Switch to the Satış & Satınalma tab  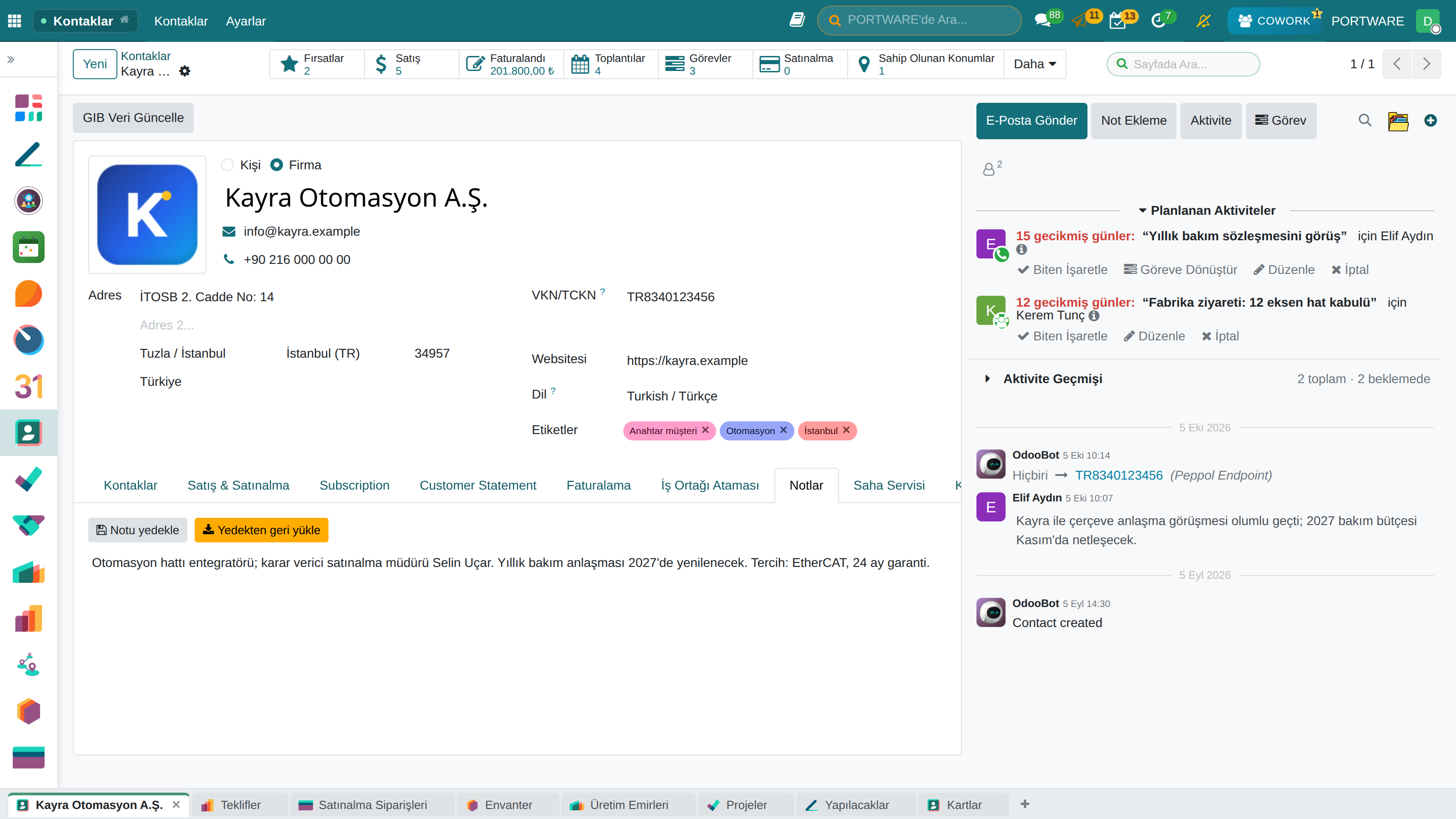(x=238, y=485)
